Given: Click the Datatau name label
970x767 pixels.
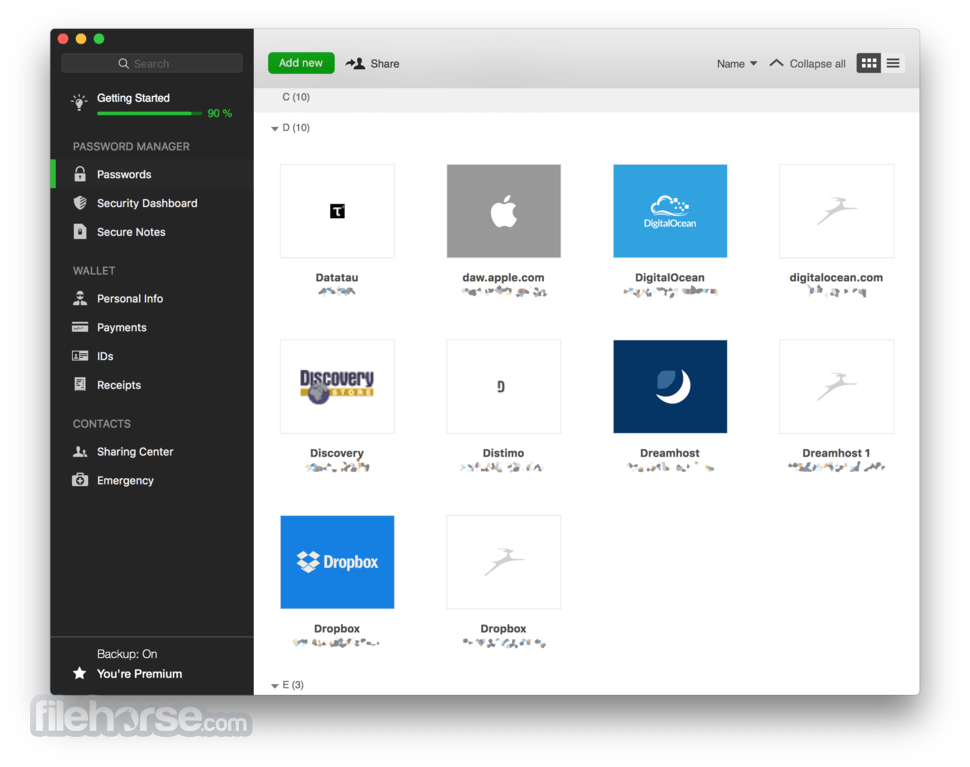Looking at the screenshot, I should [x=337, y=277].
